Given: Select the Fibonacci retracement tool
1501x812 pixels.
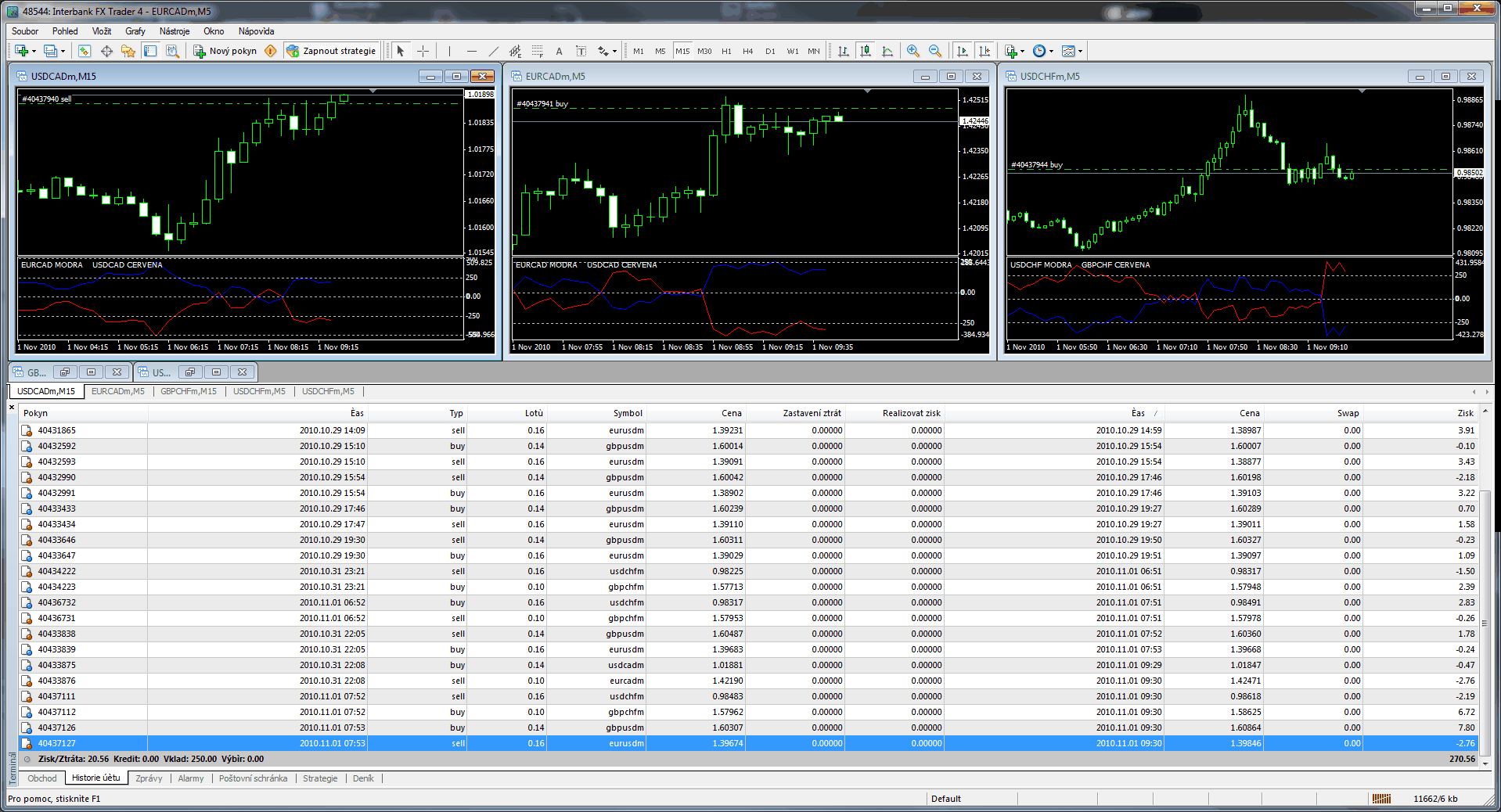Looking at the screenshot, I should pos(537,51).
